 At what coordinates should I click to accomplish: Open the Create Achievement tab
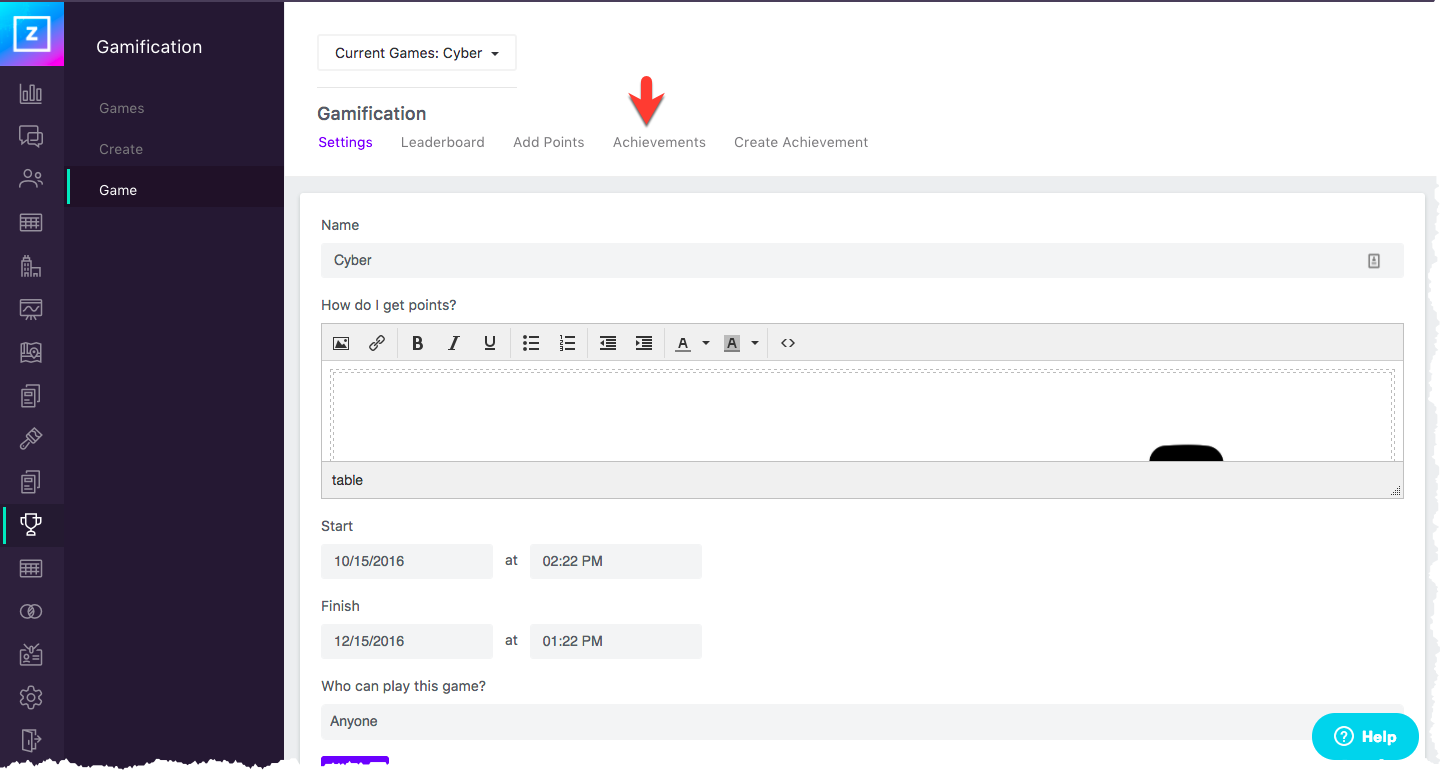tap(801, 142)
